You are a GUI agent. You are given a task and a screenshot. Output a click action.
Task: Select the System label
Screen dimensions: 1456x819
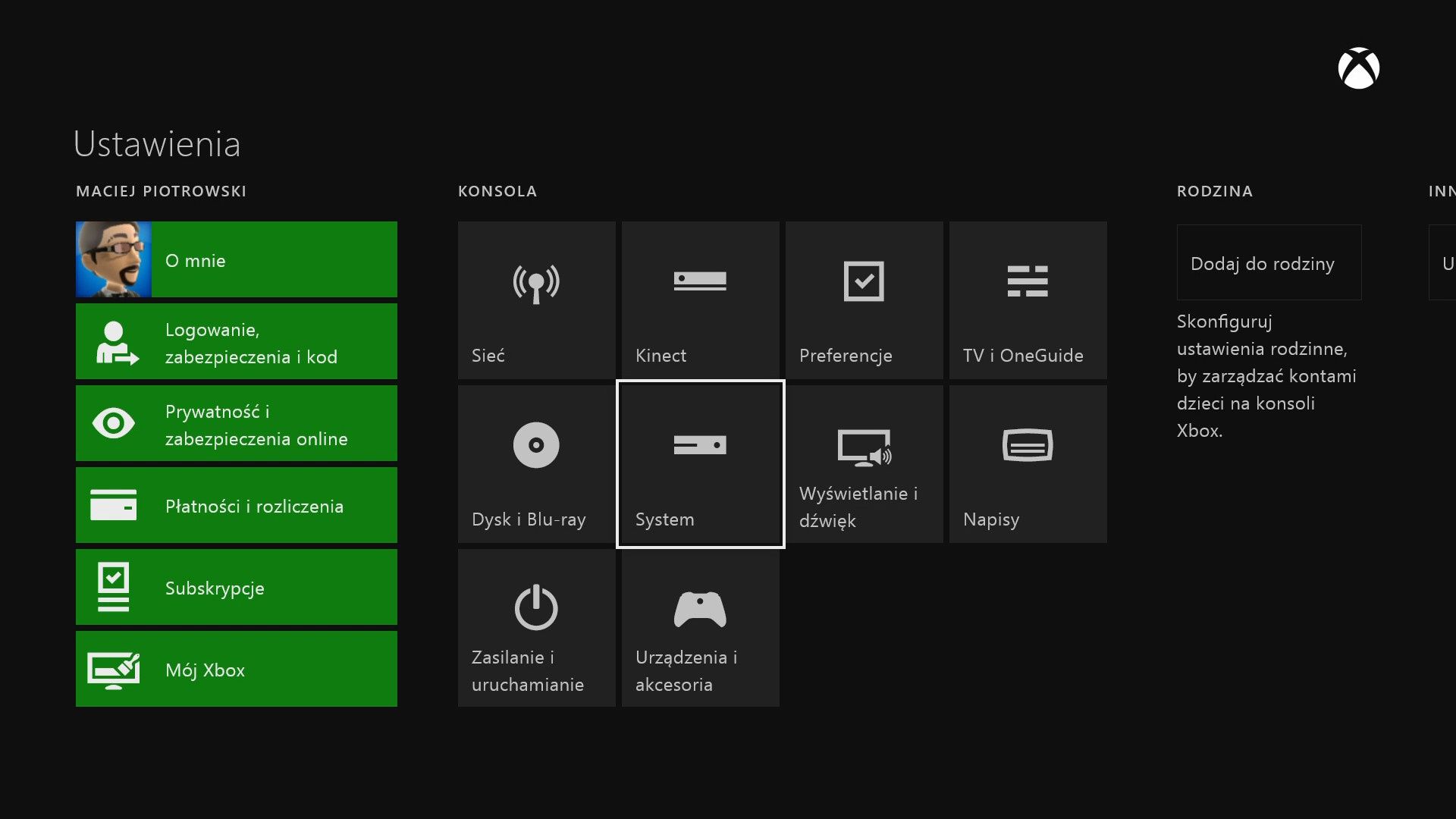665,519
